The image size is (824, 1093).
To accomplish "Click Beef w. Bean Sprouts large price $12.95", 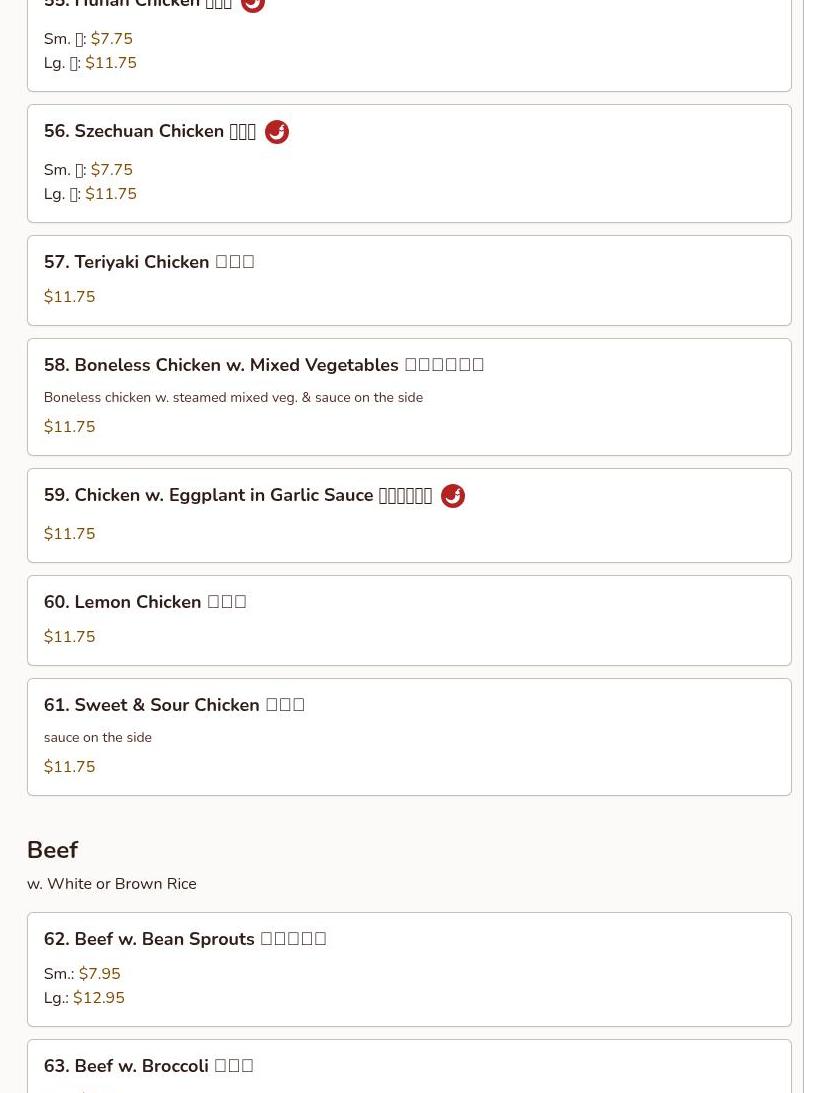I will point(99,998).
